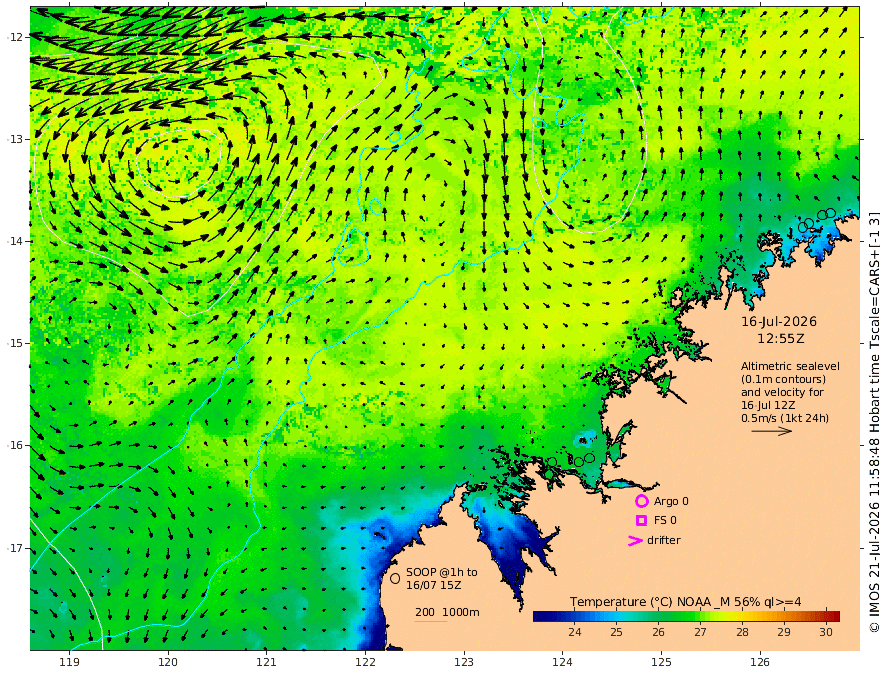Click the magenta drifter arrowhead legend symbol
The height and width of the screenshot is (680, 880).
(x=635, y=541)
